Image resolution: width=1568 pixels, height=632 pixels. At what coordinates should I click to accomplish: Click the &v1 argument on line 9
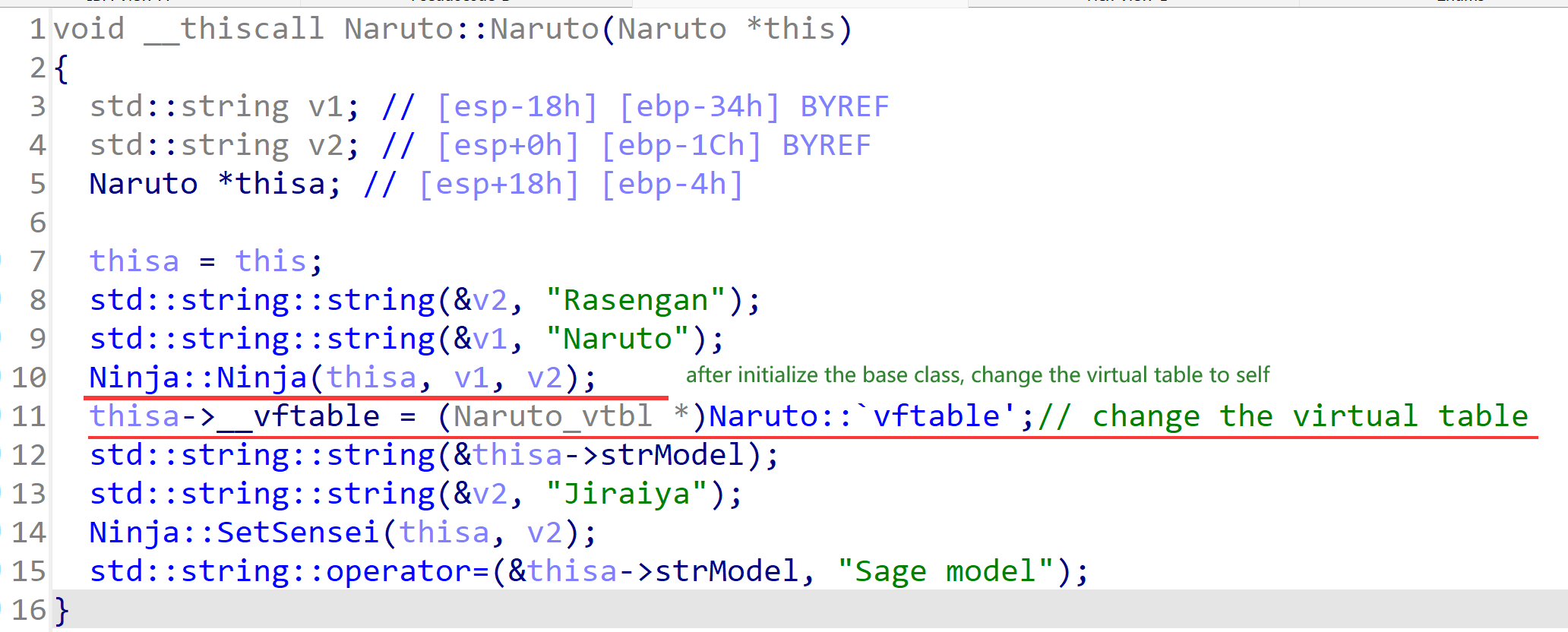pyautogui.click(x=480, y=339)
